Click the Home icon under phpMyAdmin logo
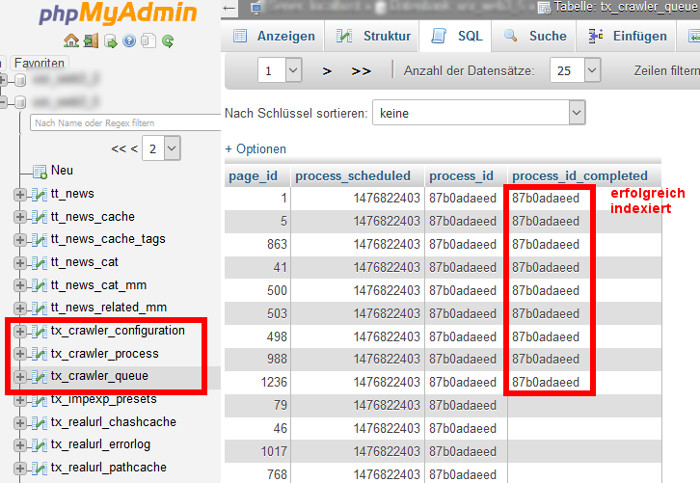Viewport: 700px width, 483px height. [x=71, y=41]
